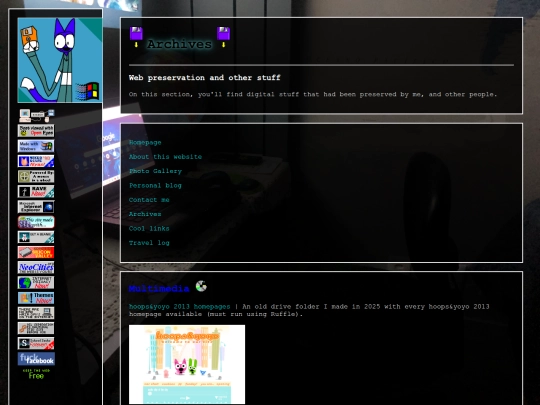Click the Multimedia section heading
The image size is (540, 405).
tap(159, 289)
